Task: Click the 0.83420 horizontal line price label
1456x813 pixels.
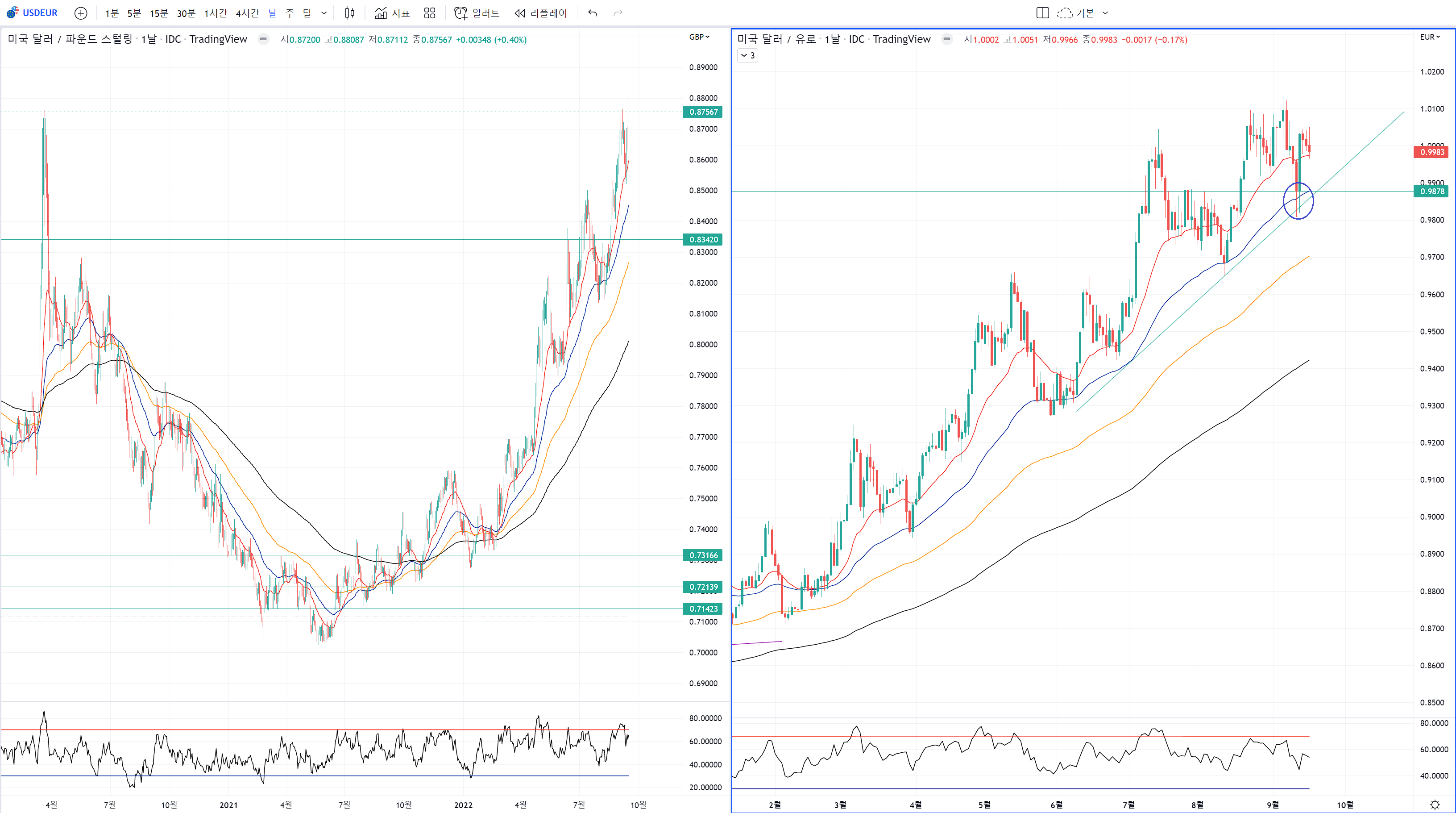Action: [702, 240]
